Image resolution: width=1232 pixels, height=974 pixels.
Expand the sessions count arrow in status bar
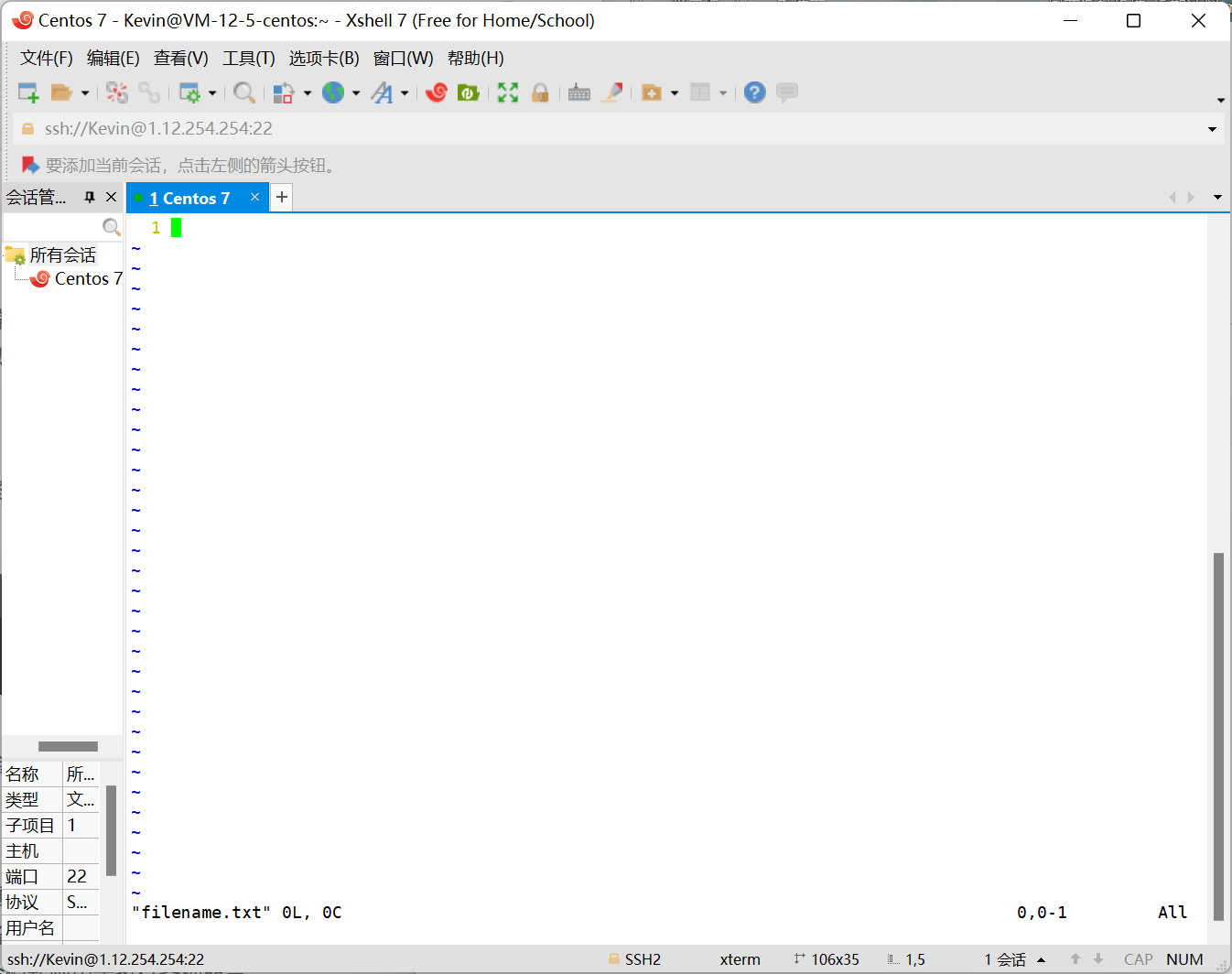[1041, 959]
